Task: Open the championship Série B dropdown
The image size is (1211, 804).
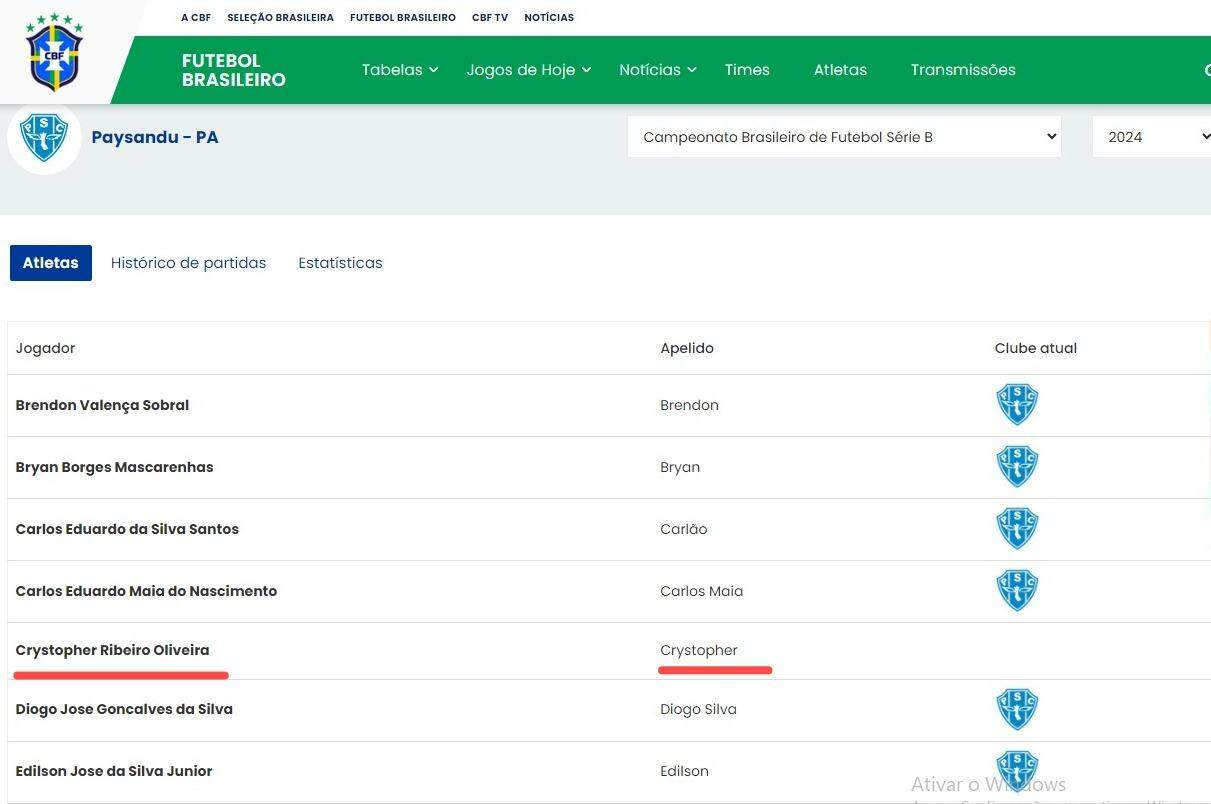Action: [844, 137]
